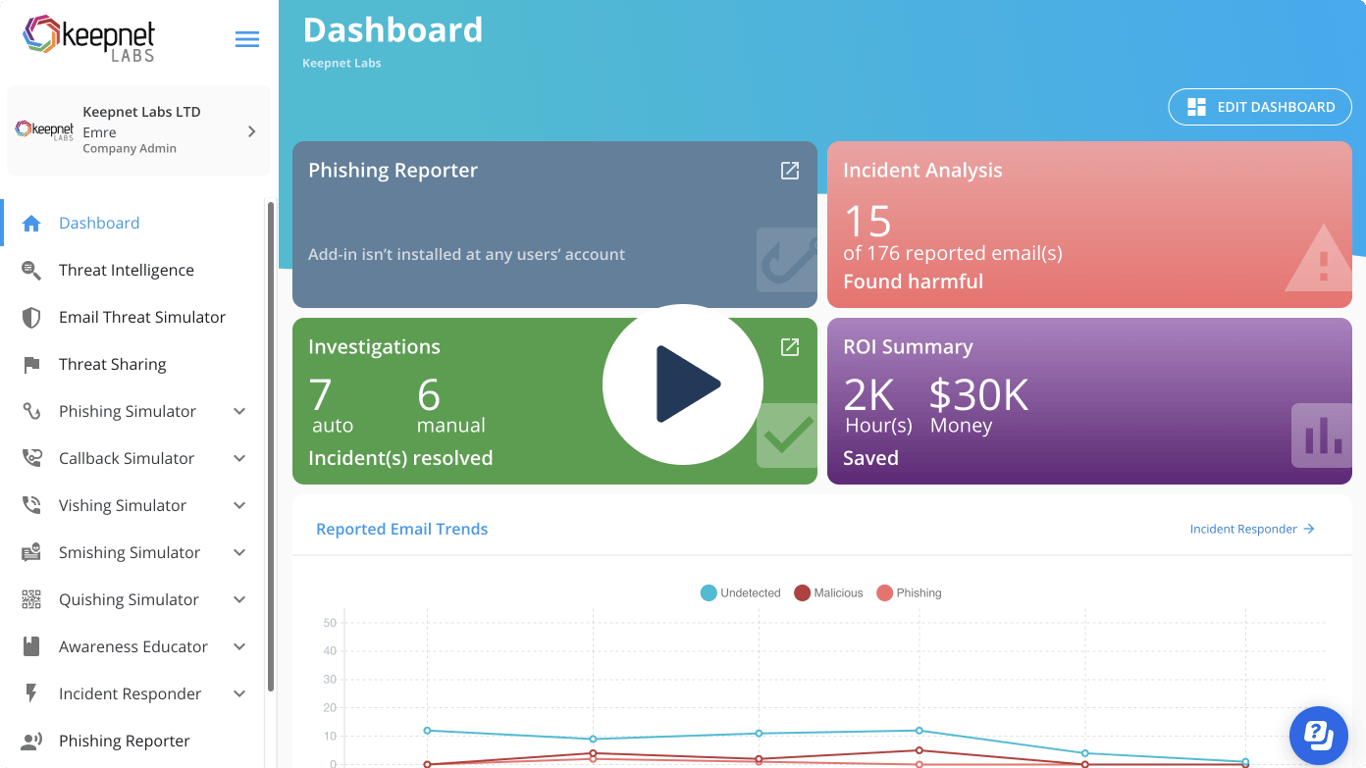Viewport: 1366px width, 768px height.
Task: Open the support chat bubble
Action: pos(1318,736)
